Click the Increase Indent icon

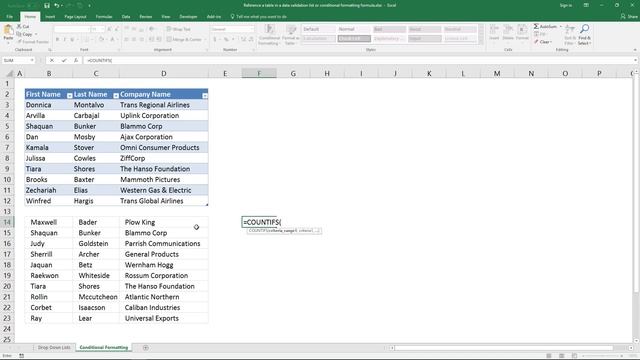point(158,40)
